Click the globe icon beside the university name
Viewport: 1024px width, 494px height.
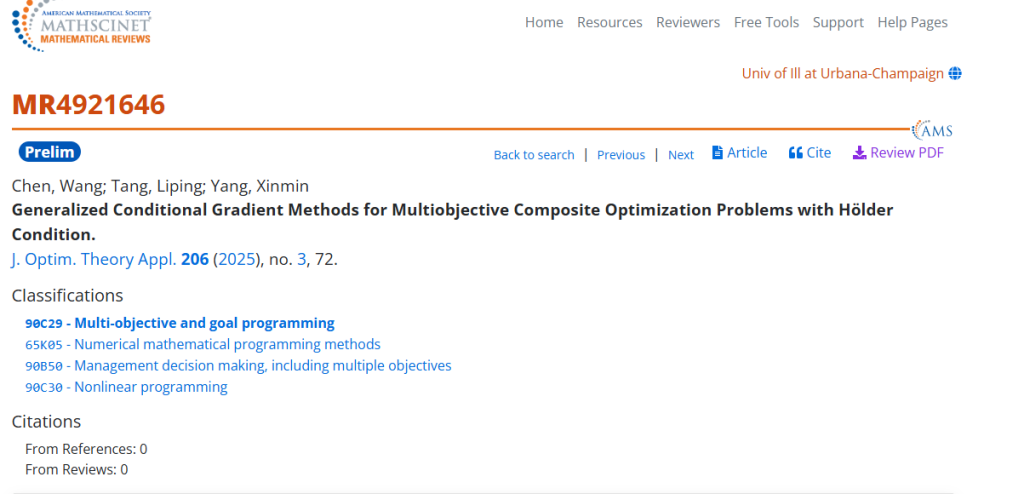955,74
